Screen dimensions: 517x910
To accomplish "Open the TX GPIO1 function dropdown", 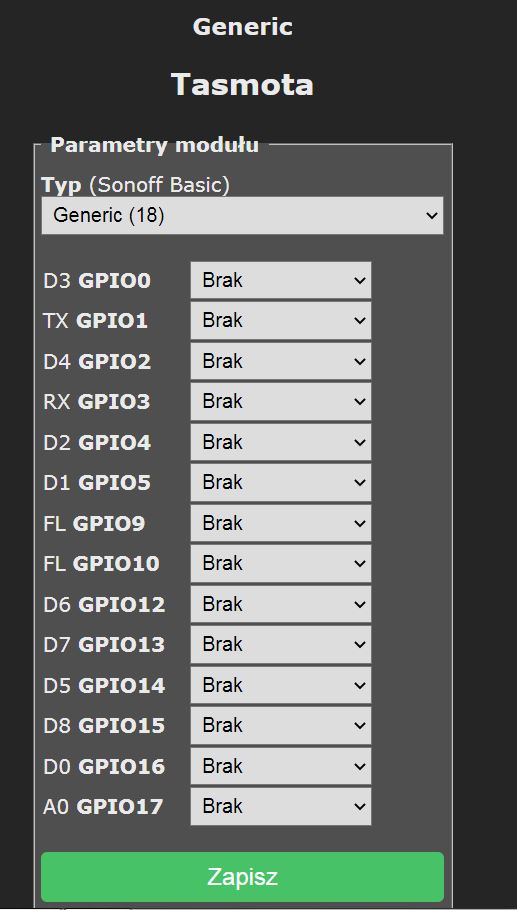I will tap(281, 321).
